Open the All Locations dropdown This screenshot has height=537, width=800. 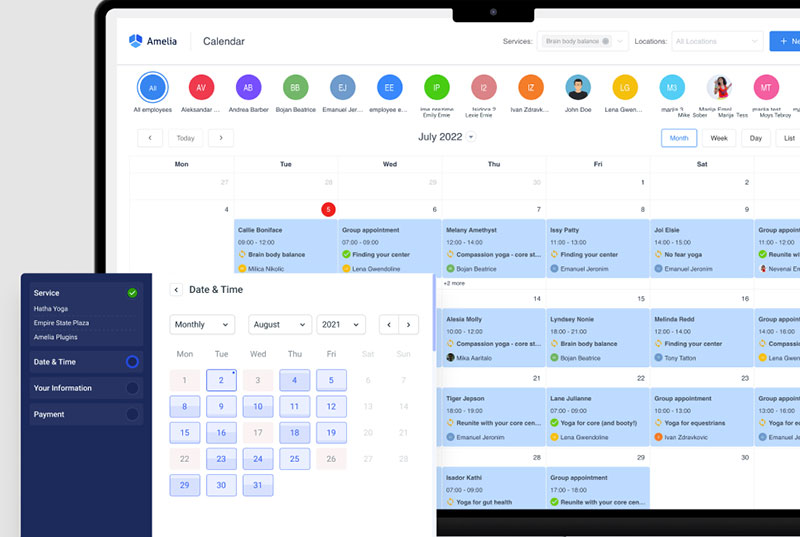tap(717, 41)
